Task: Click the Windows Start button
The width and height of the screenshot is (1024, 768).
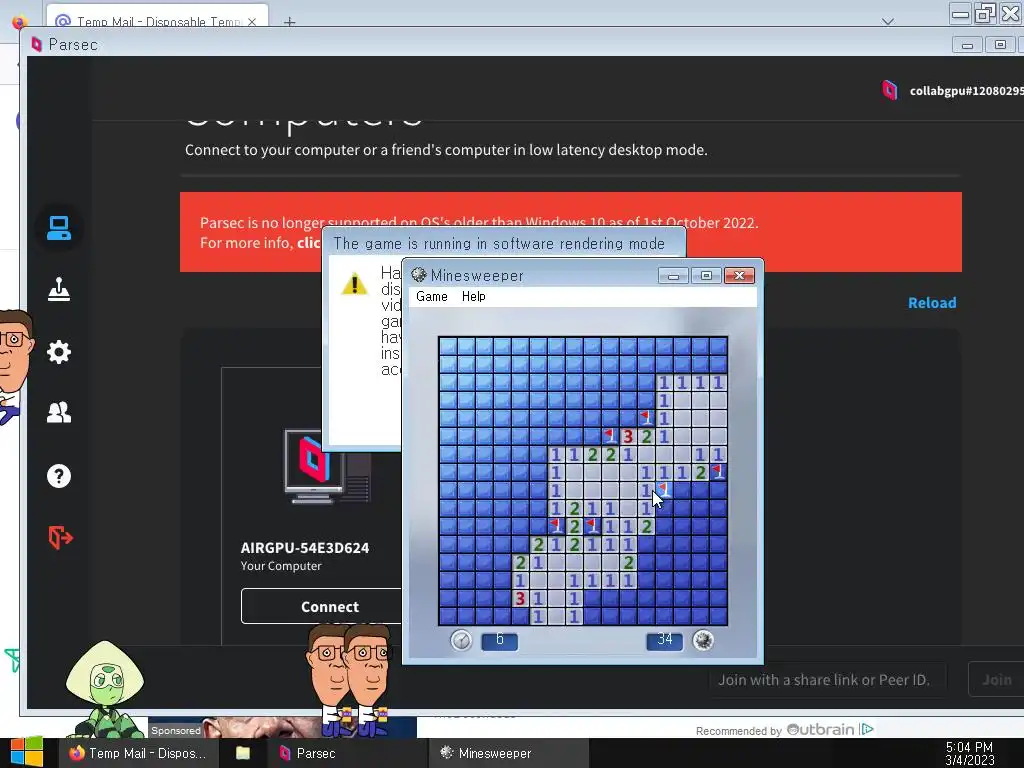Action: coord(26,752)
